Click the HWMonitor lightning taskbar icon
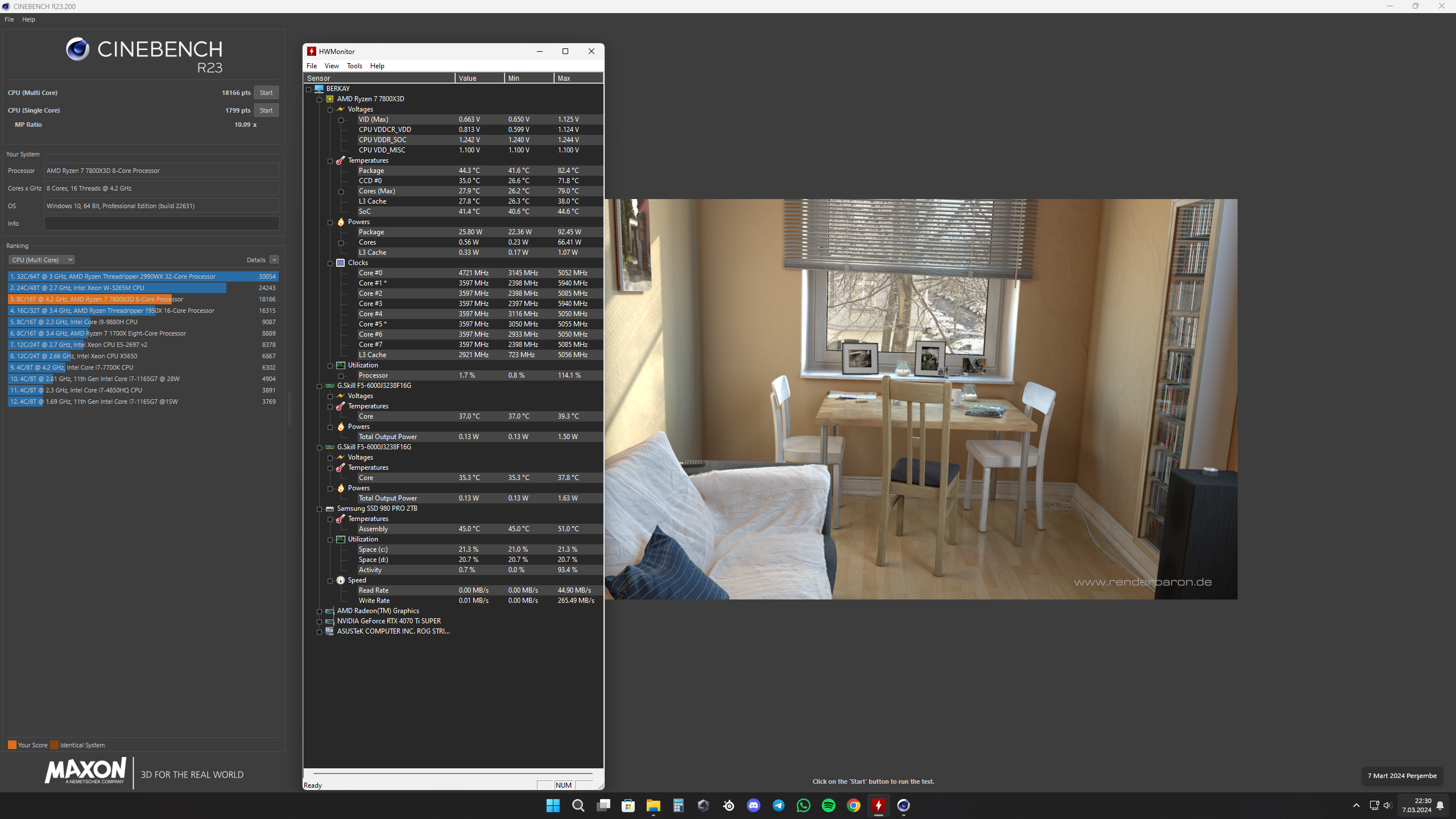This screenshot has width=1456, height=819. [x=878, y=805]
